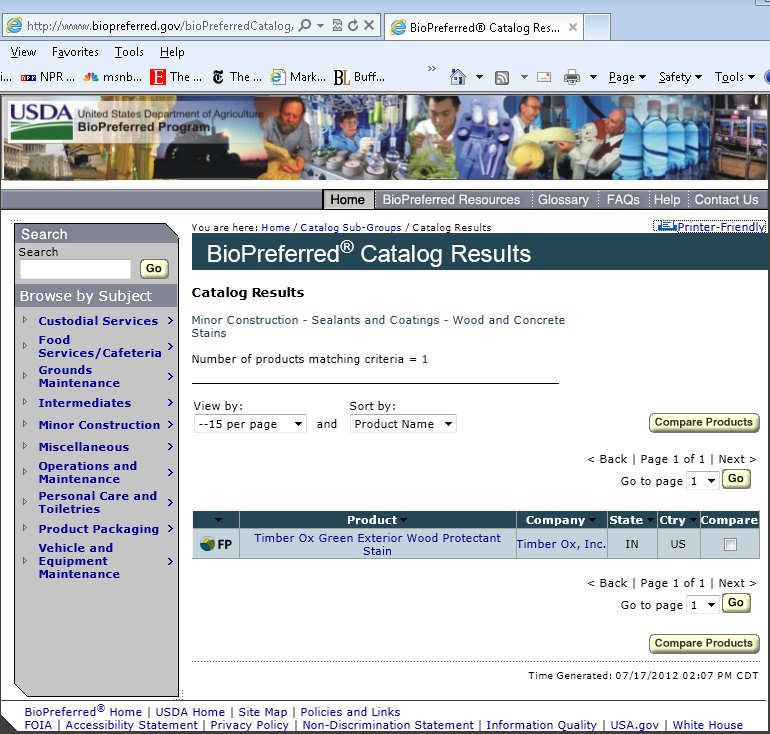Open the Favorites menu
Image resolution: width=770 pixels, height=734 pixels.
click(x=75, y=52)
